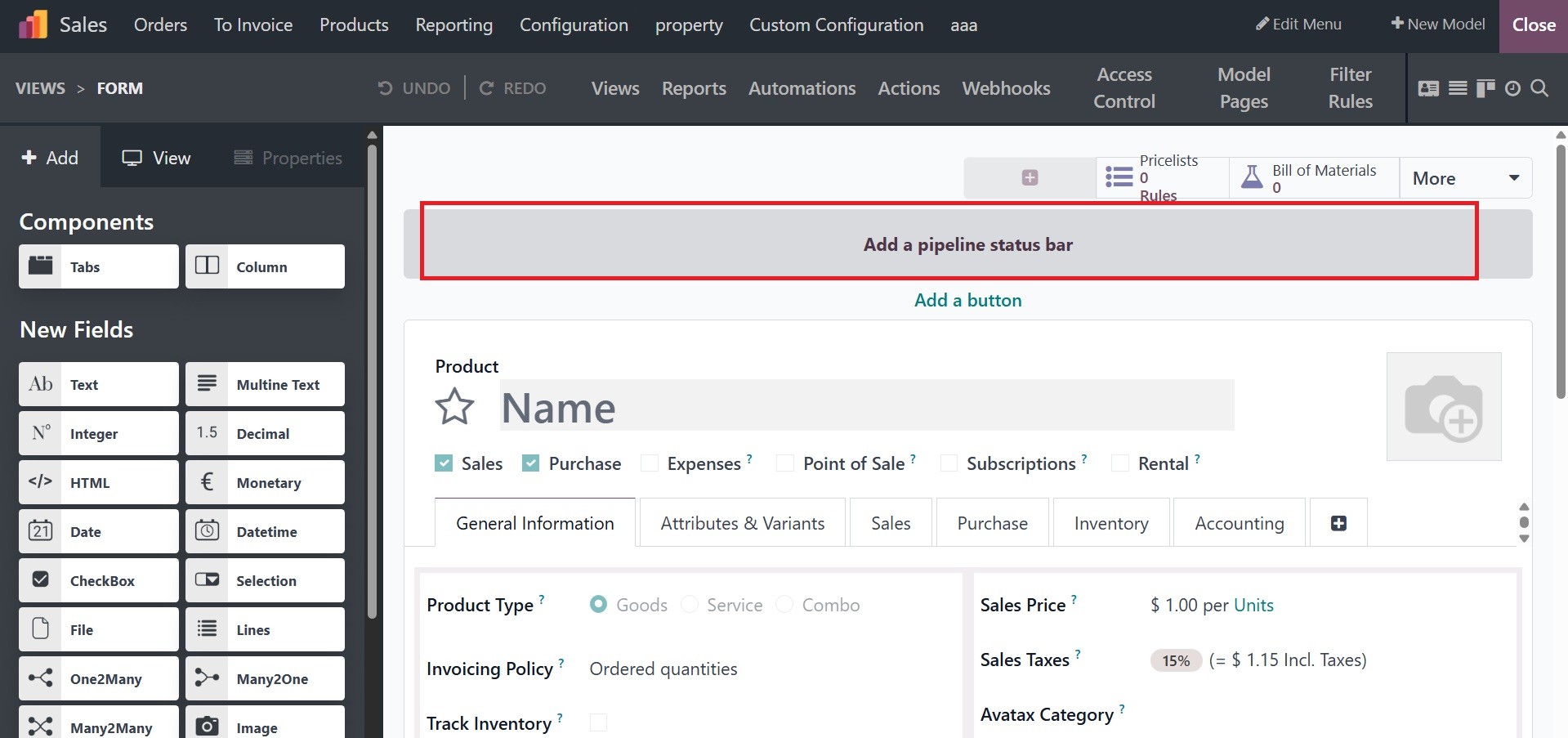Open the Reporting menu

453,25
